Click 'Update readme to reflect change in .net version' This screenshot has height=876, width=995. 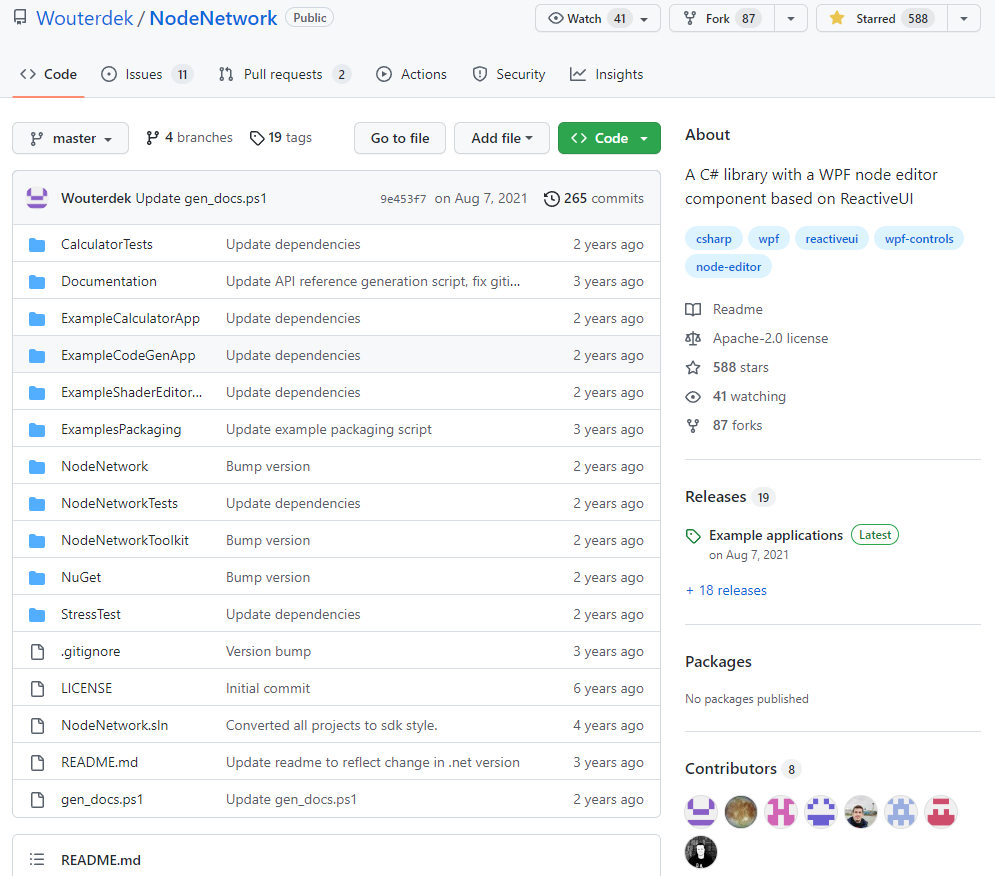pos(372,762)
